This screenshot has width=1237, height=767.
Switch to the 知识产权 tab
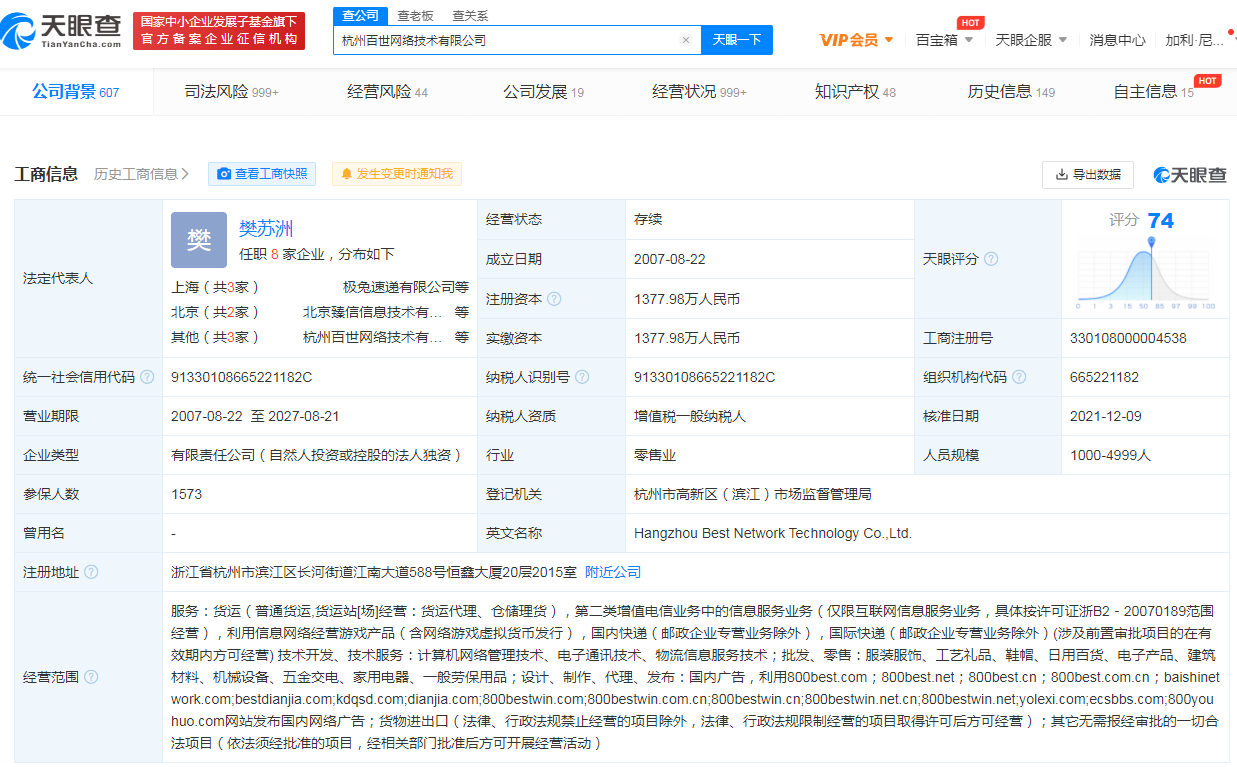click(855, 92)
